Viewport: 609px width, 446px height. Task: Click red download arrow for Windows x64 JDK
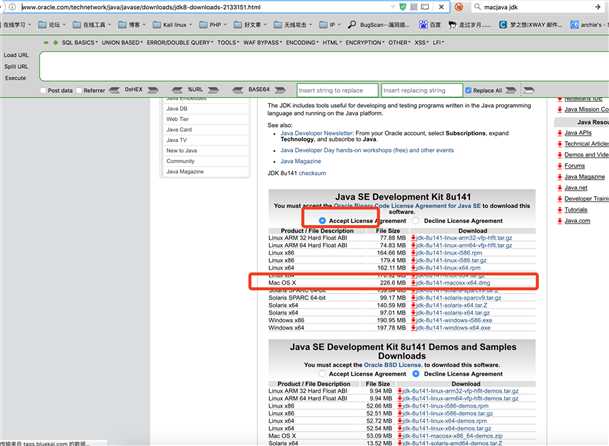(413, 328)
